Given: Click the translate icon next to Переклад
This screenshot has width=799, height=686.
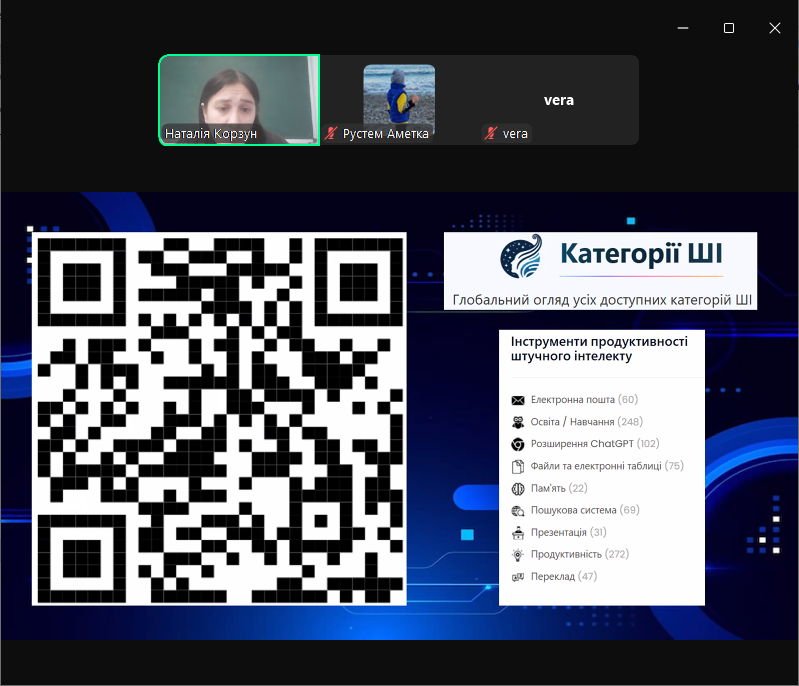Looking at the screenshot, I should tap(518, 577).
